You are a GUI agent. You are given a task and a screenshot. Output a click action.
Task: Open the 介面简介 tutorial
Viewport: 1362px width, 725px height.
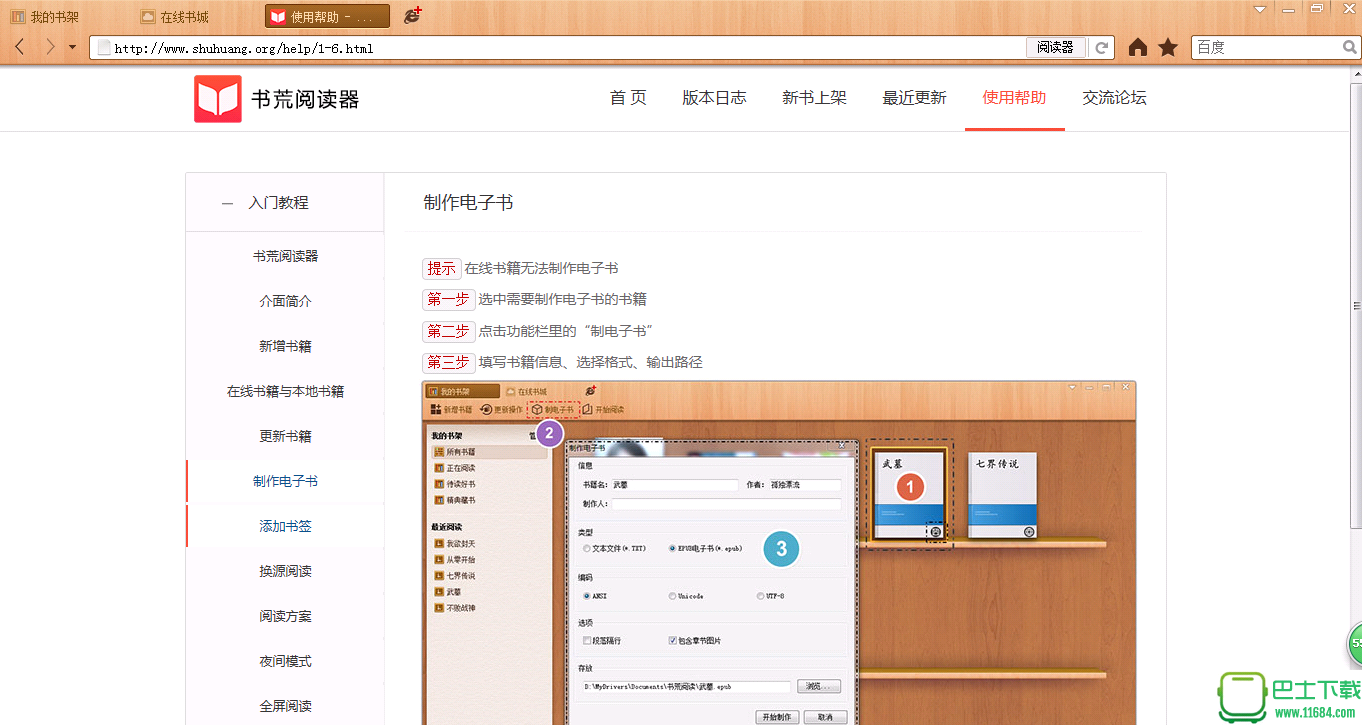pos(285,301)
